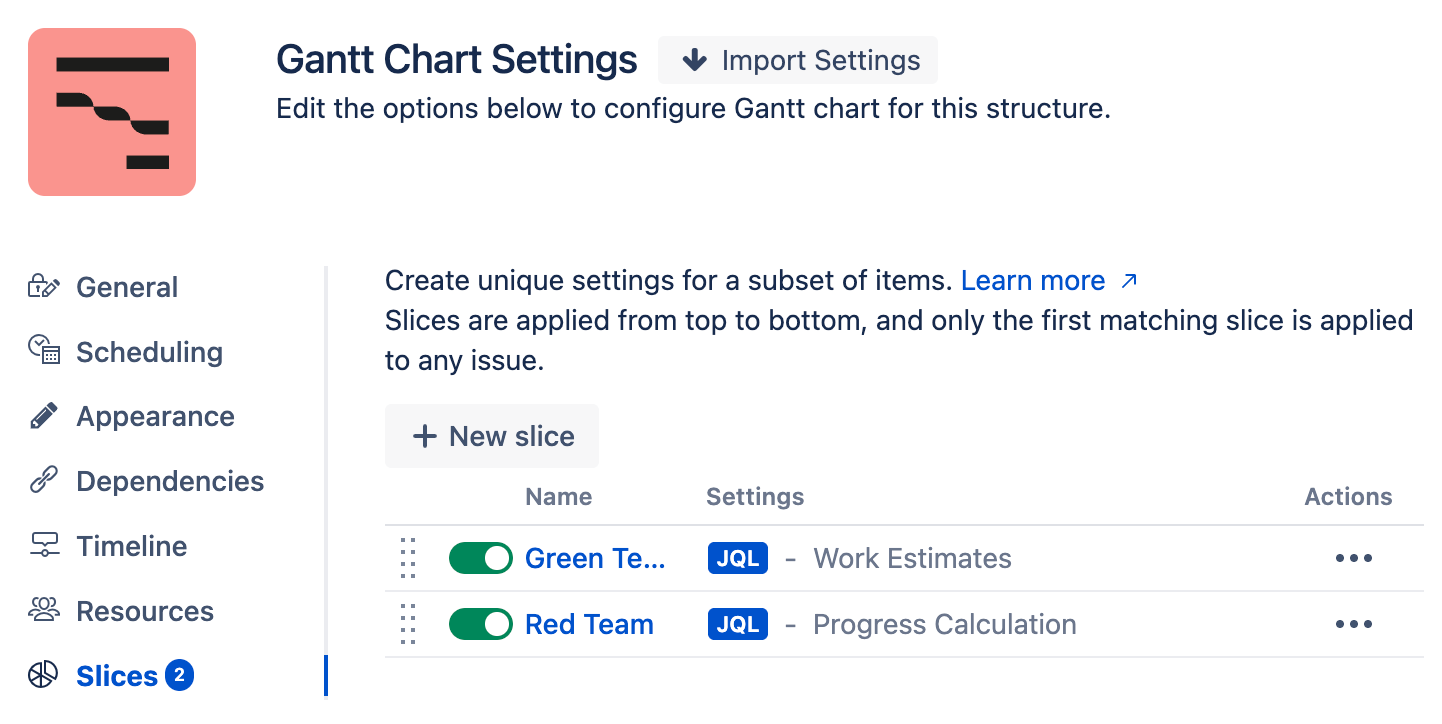Click the Dependencies link icon
The image size is (1442, 724).
click(x=44, y=481)
